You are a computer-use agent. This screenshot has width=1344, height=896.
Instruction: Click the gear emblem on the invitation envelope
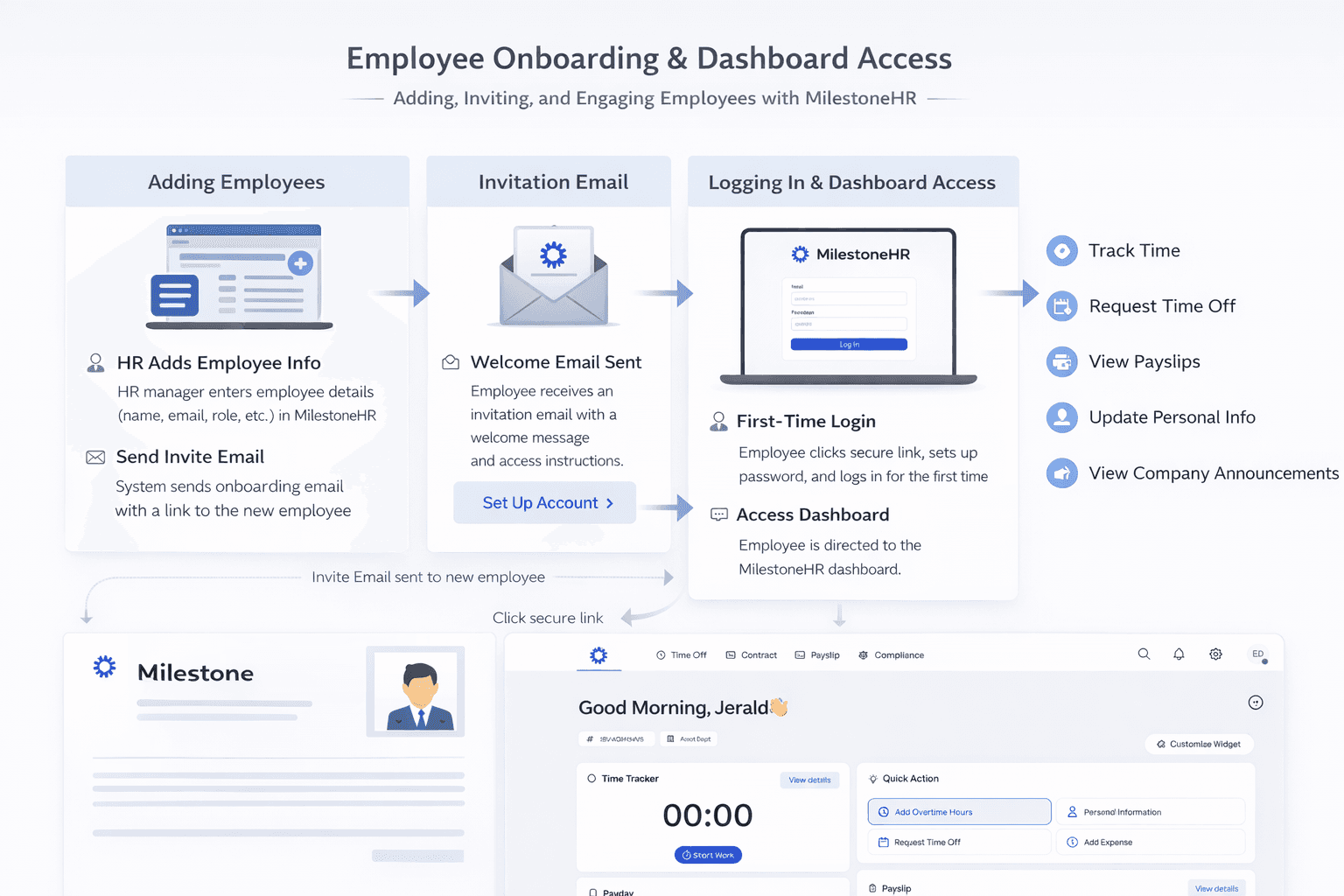tap(553, 255)
